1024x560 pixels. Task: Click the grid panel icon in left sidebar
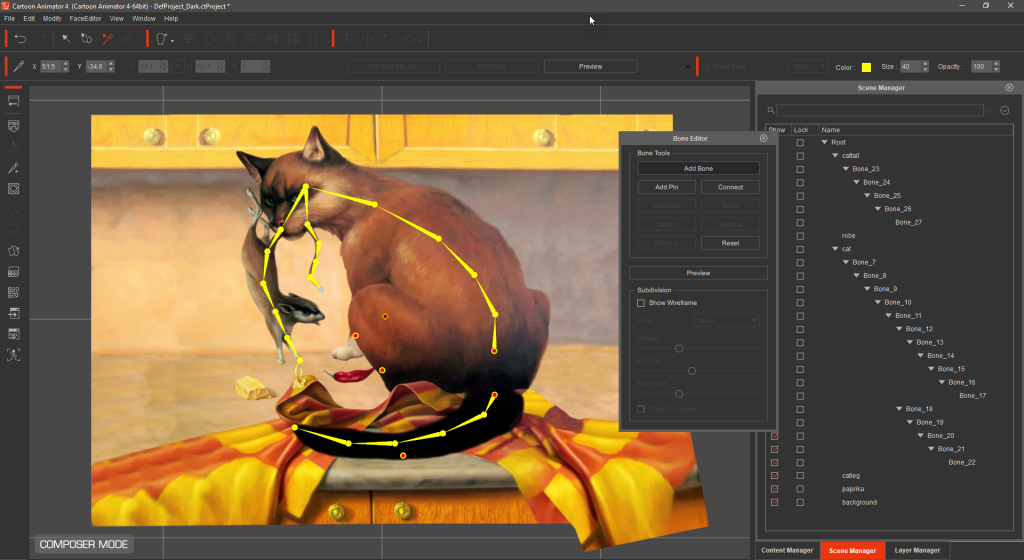[x=13, y=272]
